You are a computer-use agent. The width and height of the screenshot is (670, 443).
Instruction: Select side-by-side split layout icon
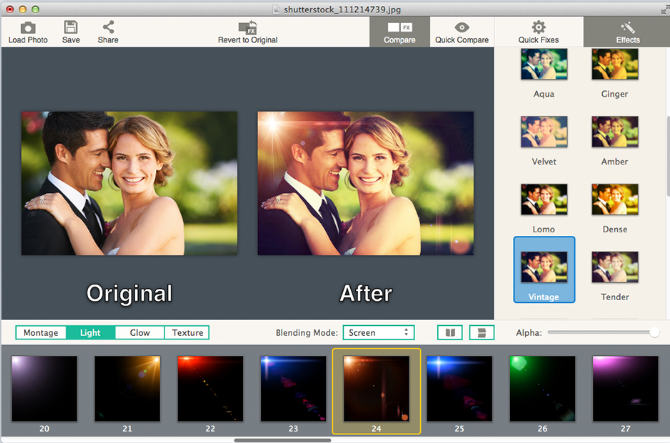[450, 333]
